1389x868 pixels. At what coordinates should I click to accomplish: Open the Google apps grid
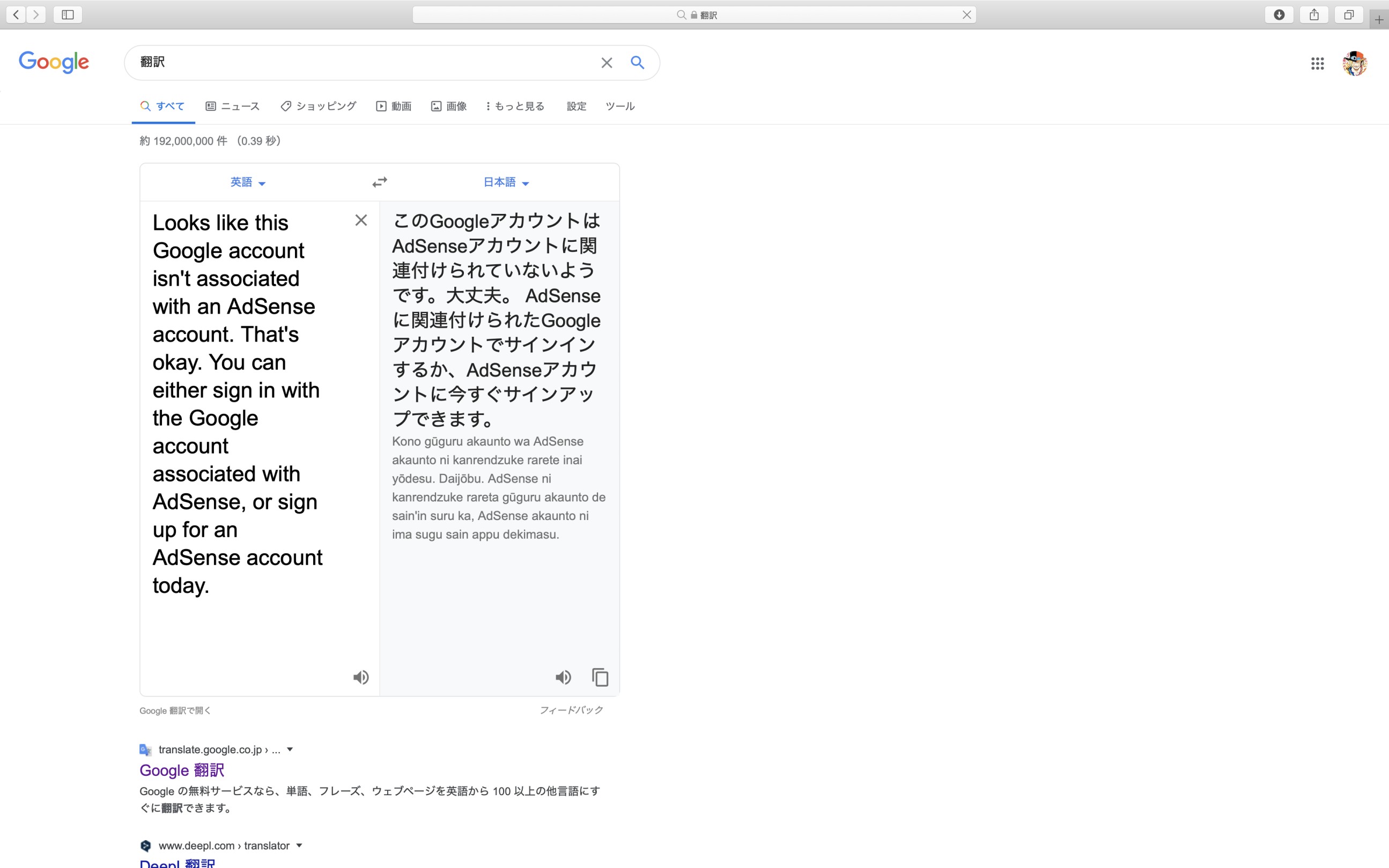1317,63
